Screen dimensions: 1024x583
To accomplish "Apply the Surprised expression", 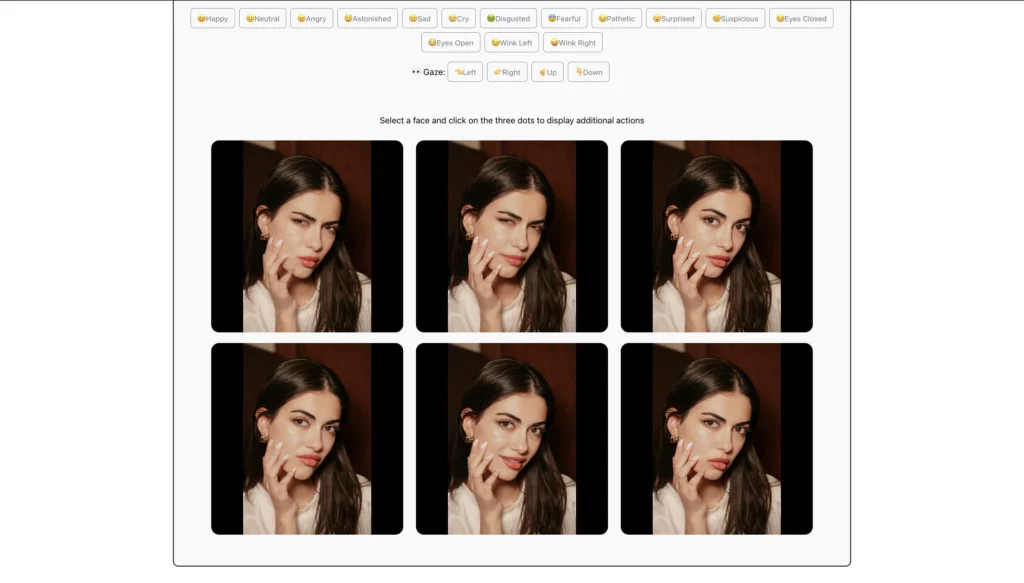I will [x=673, y=18].
